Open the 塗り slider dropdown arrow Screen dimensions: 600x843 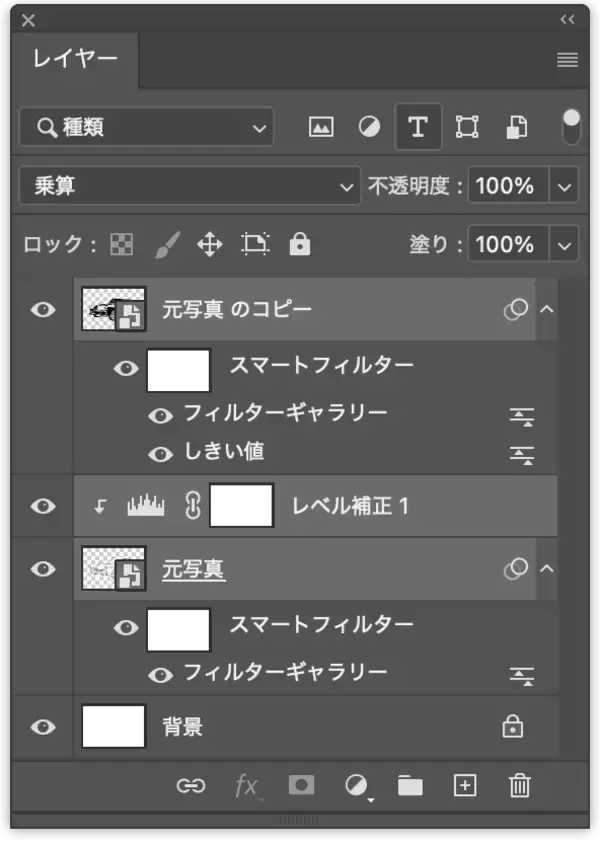pos(564,245)
